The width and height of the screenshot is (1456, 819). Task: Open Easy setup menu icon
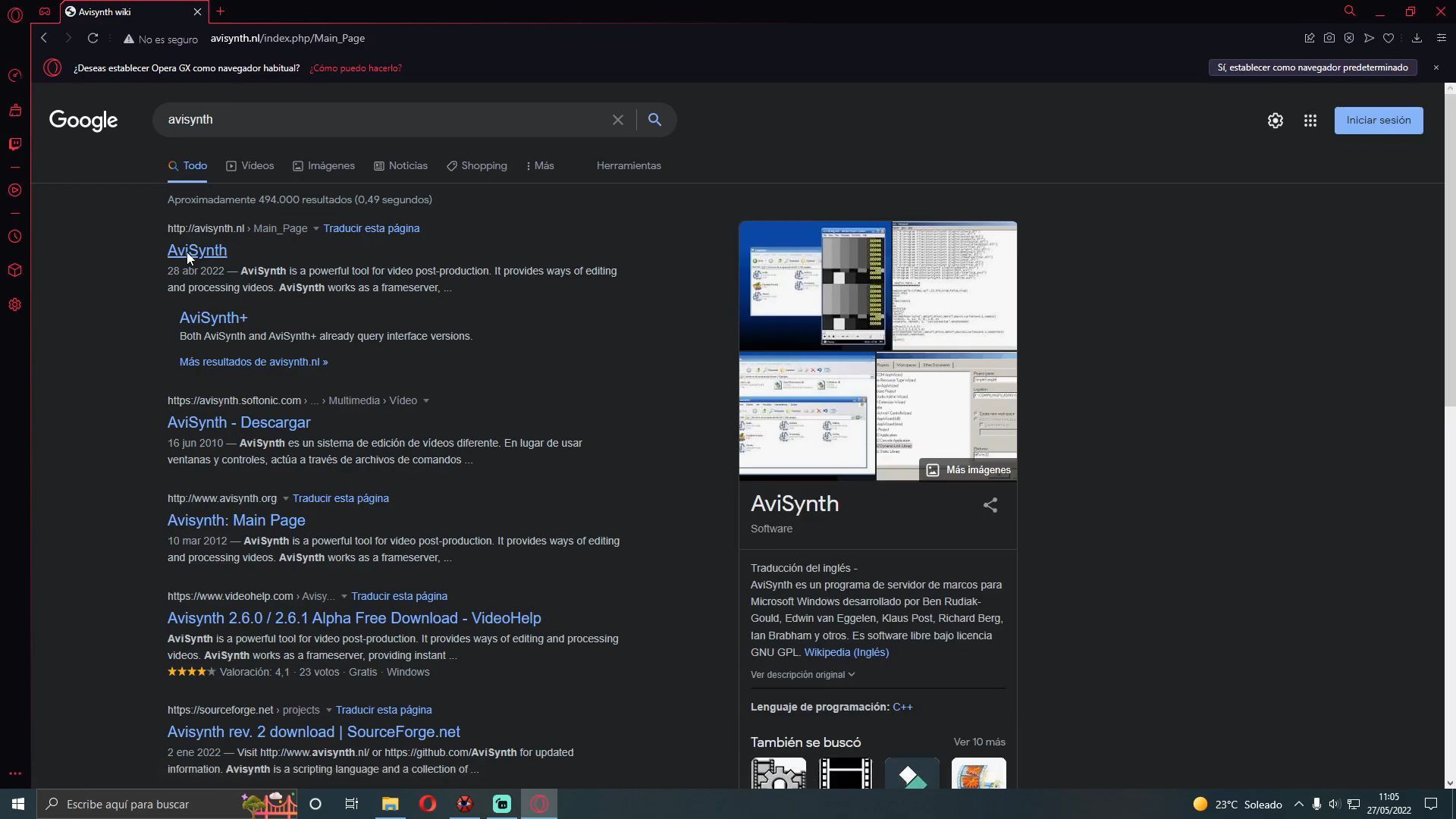[1442, 38]
